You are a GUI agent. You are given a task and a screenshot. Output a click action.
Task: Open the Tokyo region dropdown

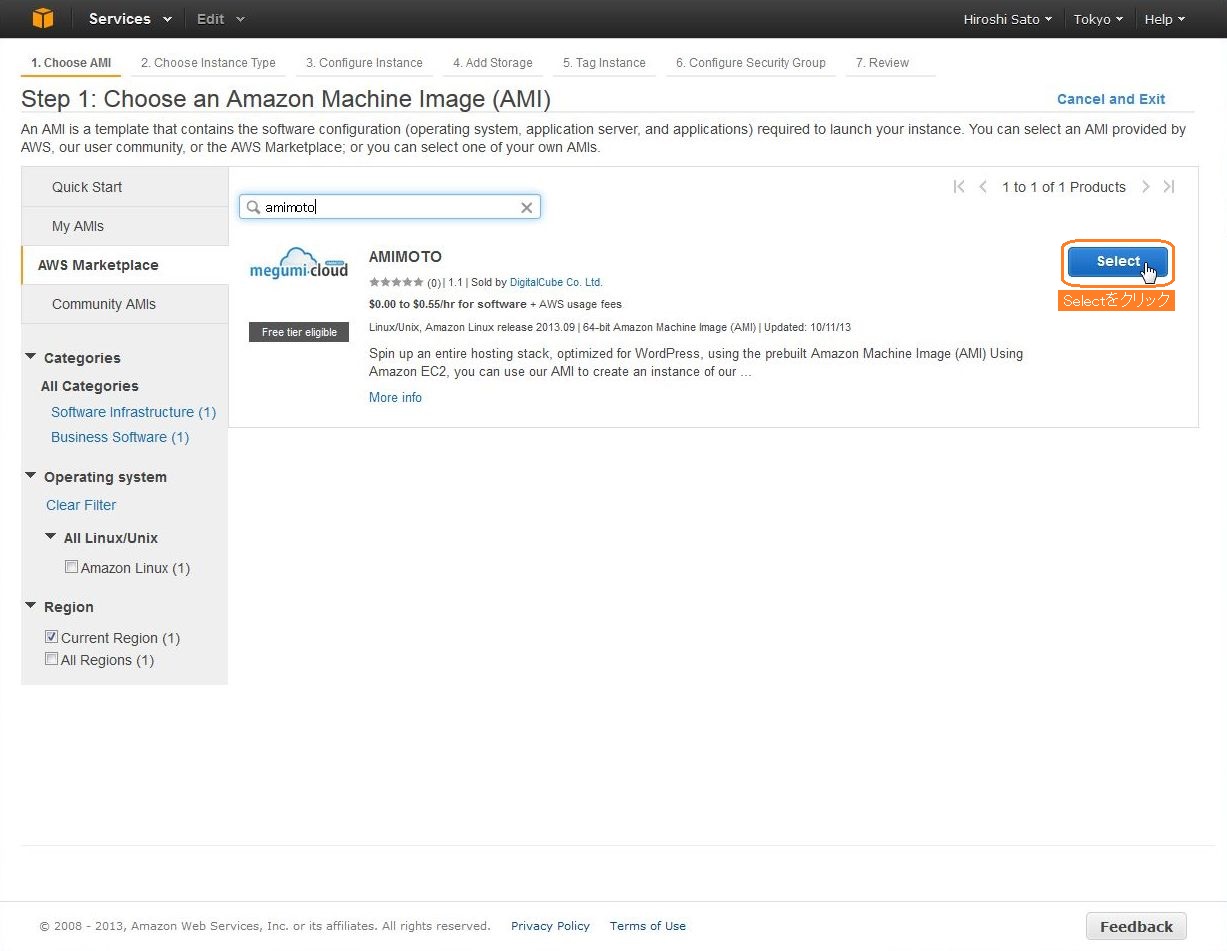tap(1098, 19)
